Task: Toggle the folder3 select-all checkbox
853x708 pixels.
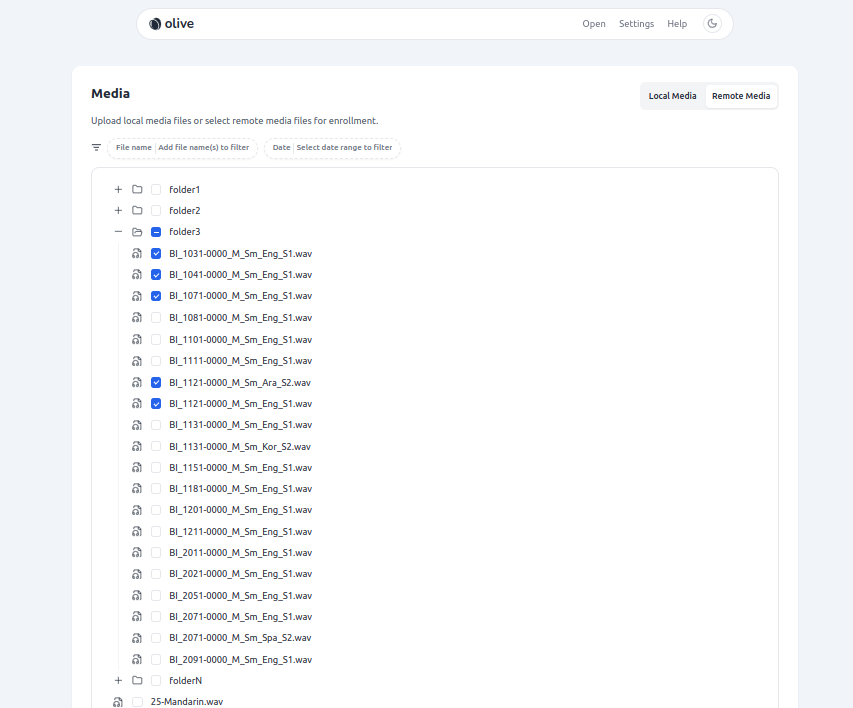Action: click(156, 232)
